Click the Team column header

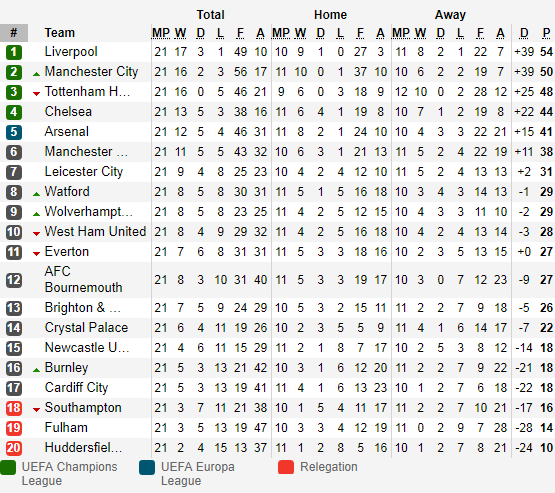60,33
